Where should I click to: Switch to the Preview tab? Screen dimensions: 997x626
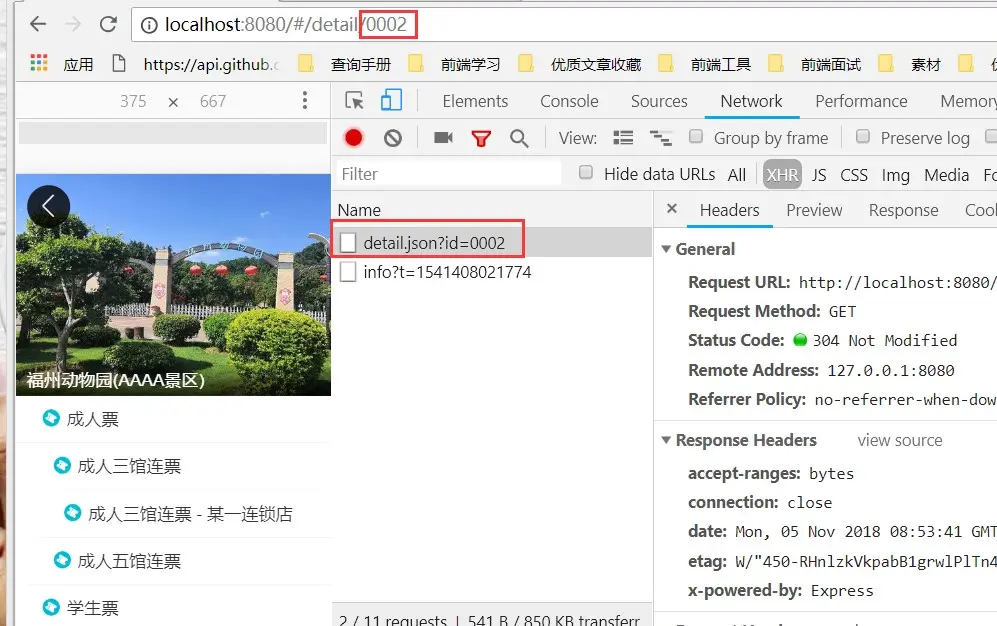tap(814, 210)
